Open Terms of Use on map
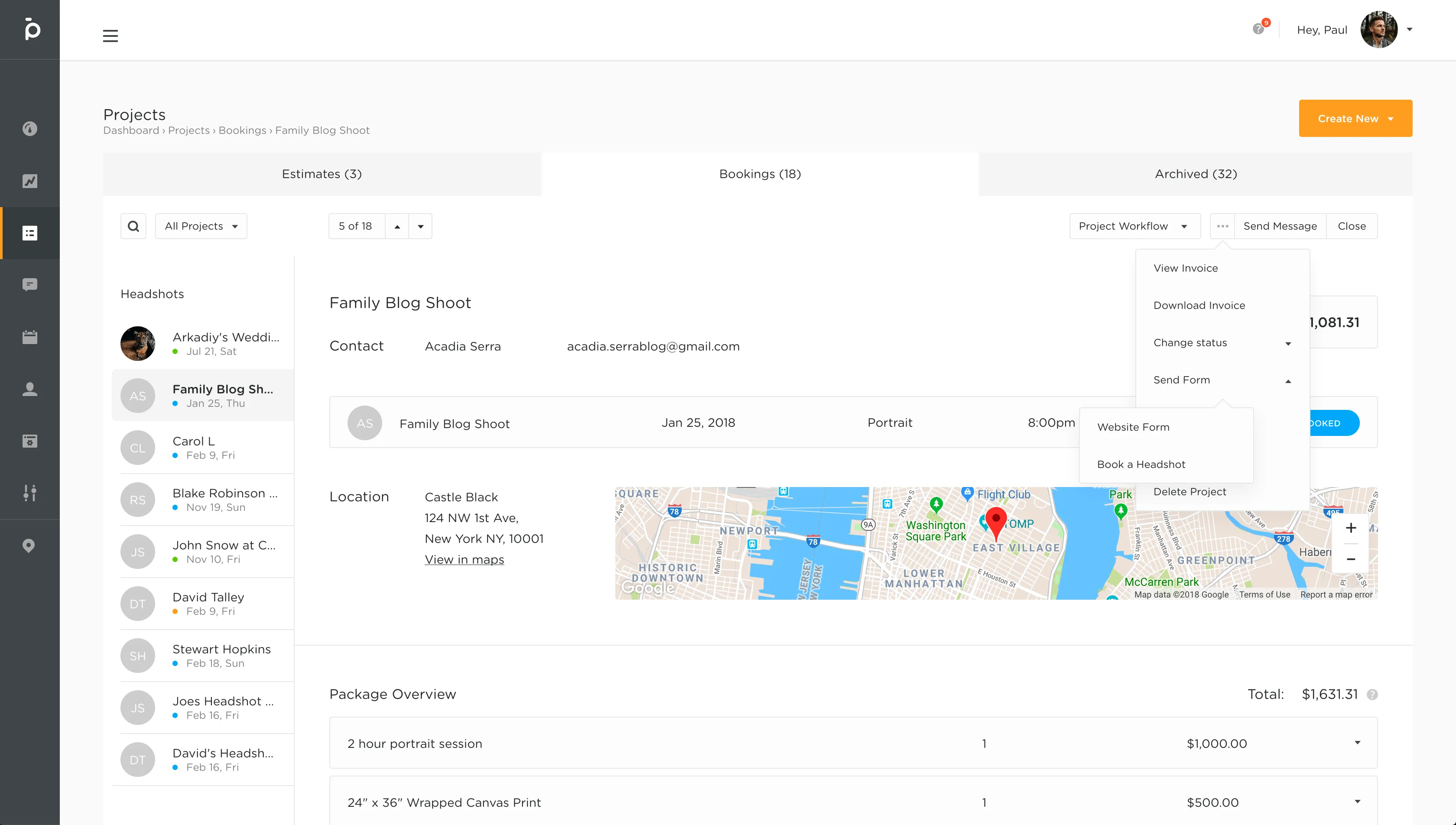 pyautogui.click(x=1264, y=594)
